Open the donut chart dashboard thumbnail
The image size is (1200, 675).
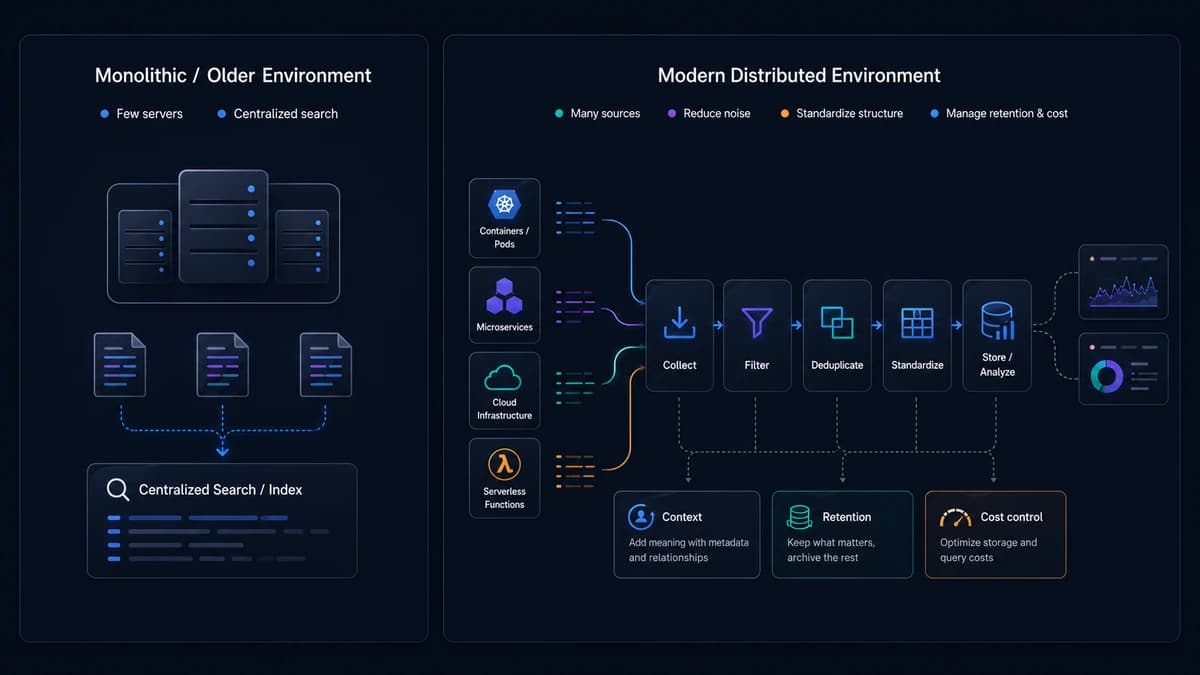1123,368
